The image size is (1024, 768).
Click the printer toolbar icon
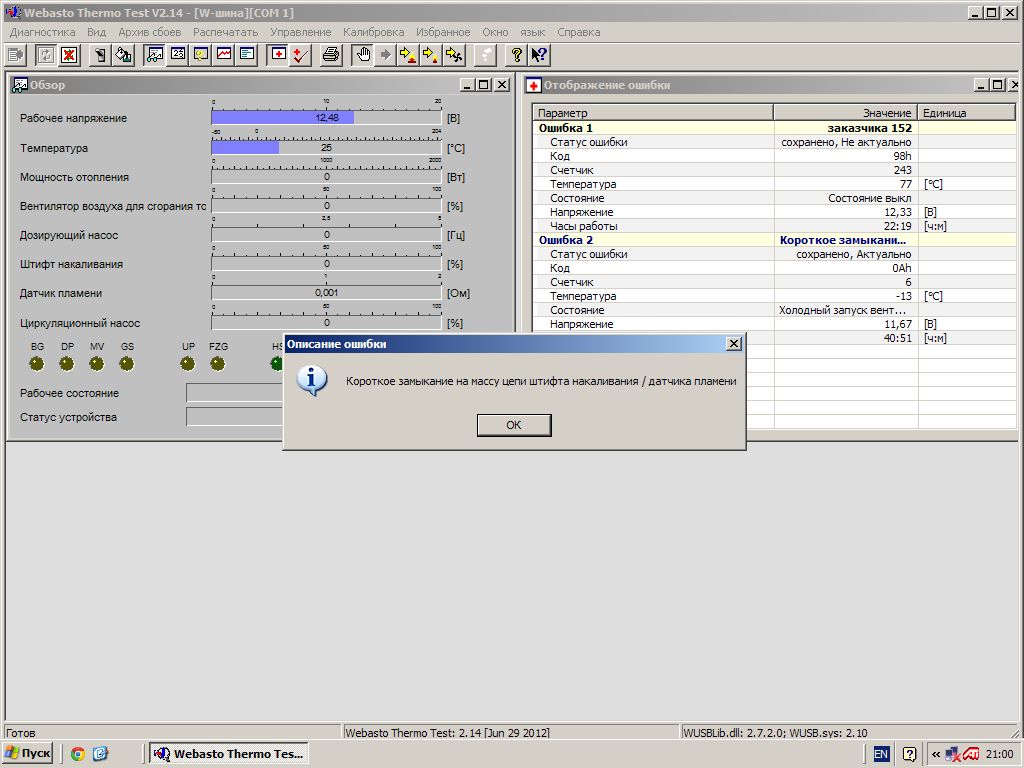(331, 55)
